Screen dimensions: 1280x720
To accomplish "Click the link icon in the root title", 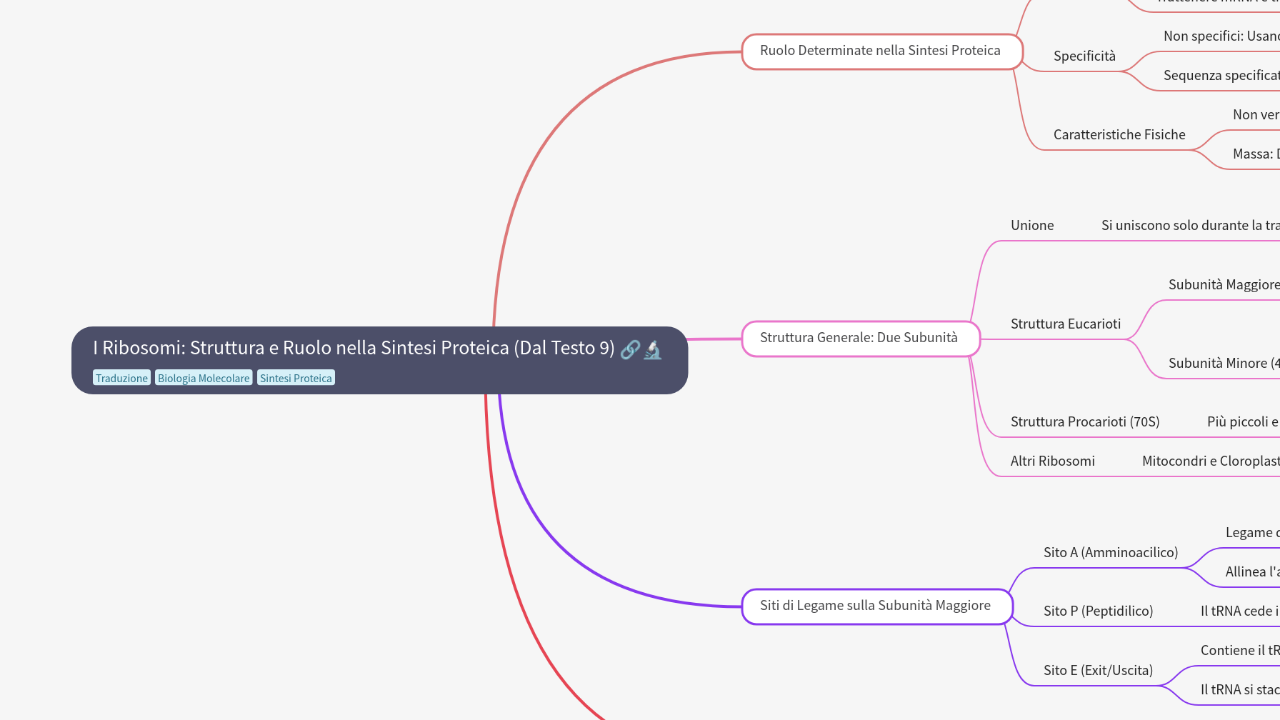I will tap(630, 349).
